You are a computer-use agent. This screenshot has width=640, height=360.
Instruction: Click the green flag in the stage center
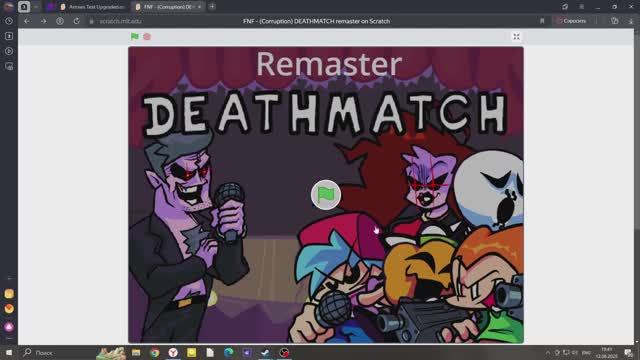[326, 195]
